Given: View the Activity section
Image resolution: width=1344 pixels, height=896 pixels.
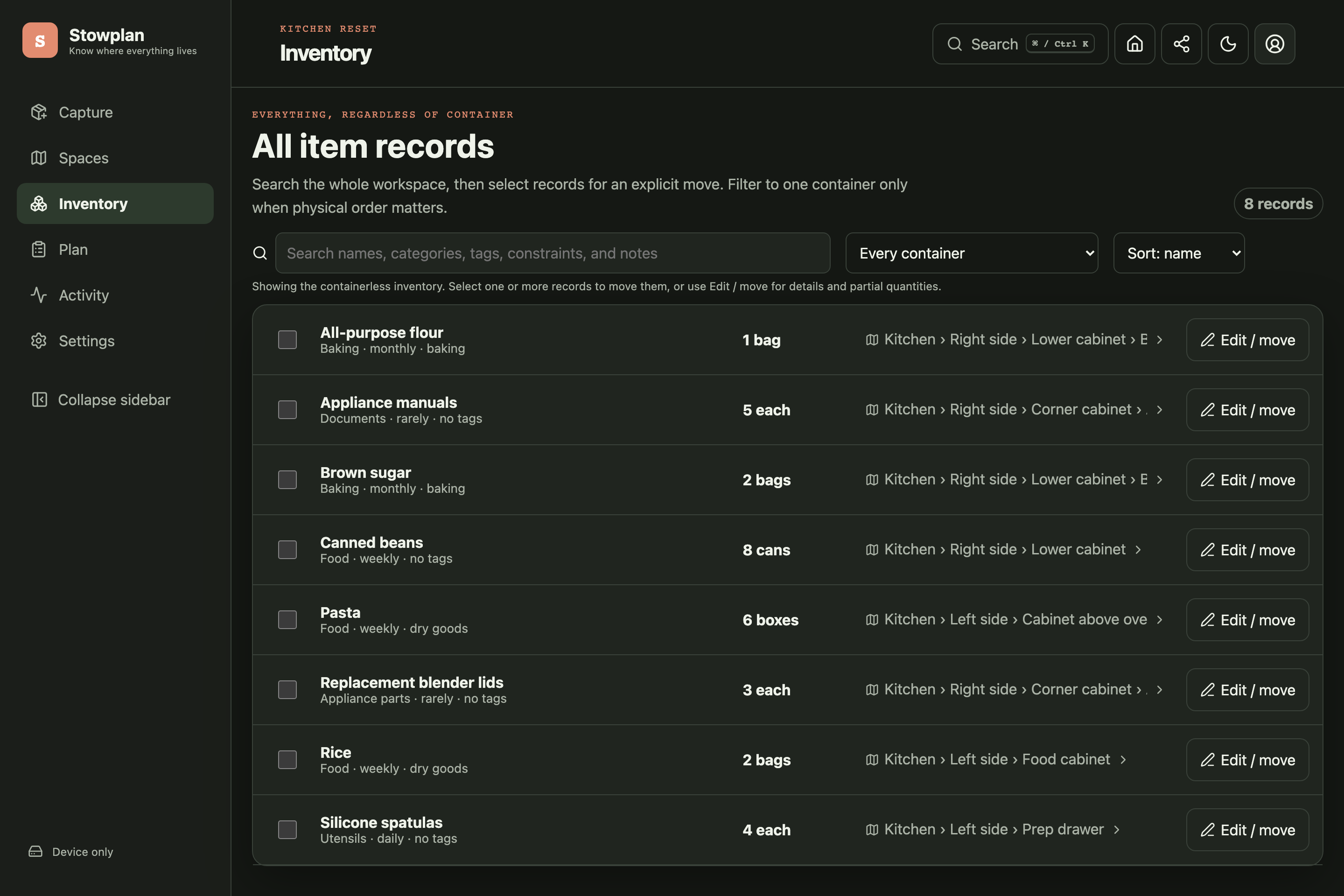Looking at the screenshot, I should pyautogui.click(x=115, y=295).
